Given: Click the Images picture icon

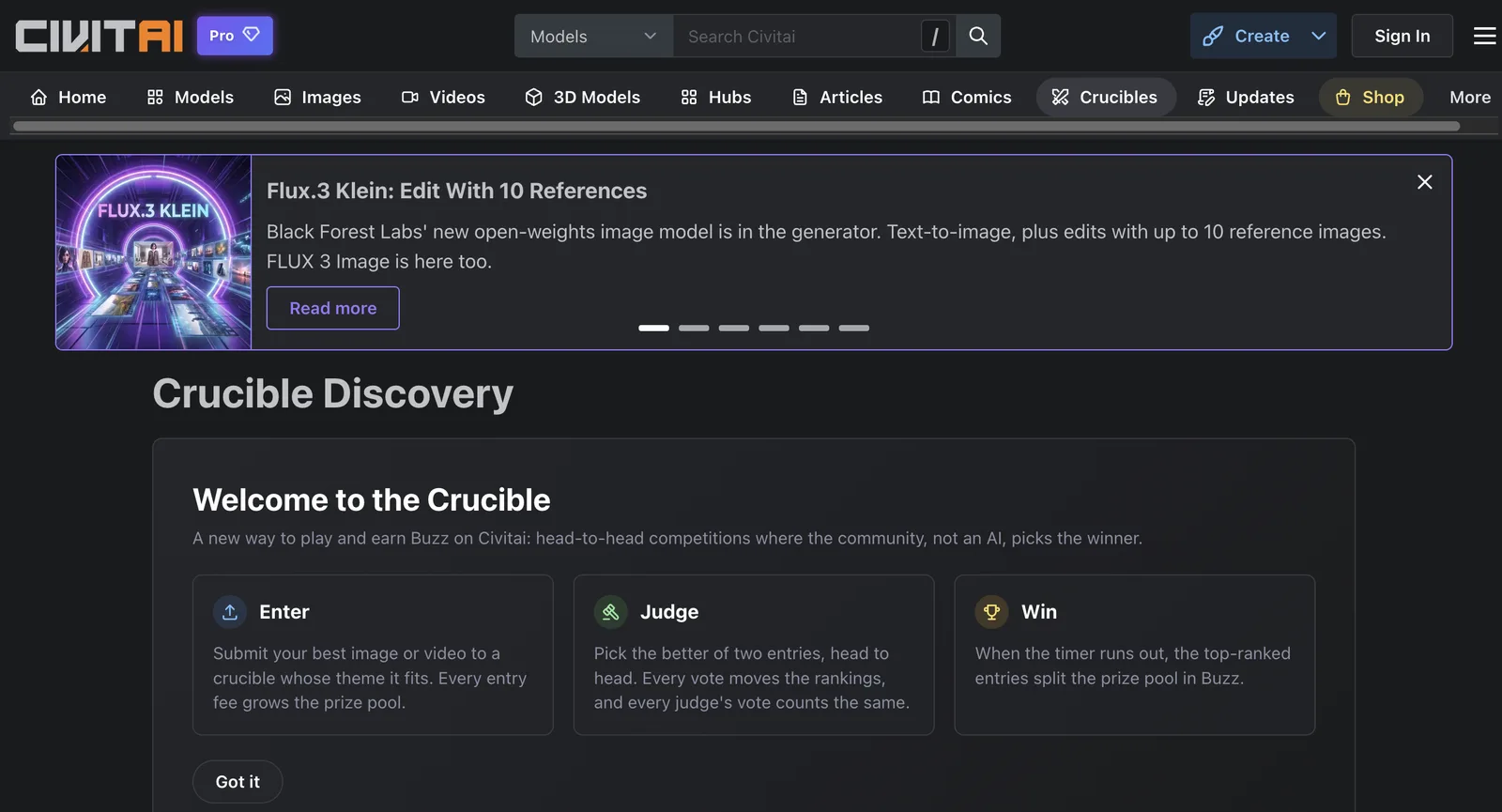Looking at the screenshot, I should (x=283, y=97).
